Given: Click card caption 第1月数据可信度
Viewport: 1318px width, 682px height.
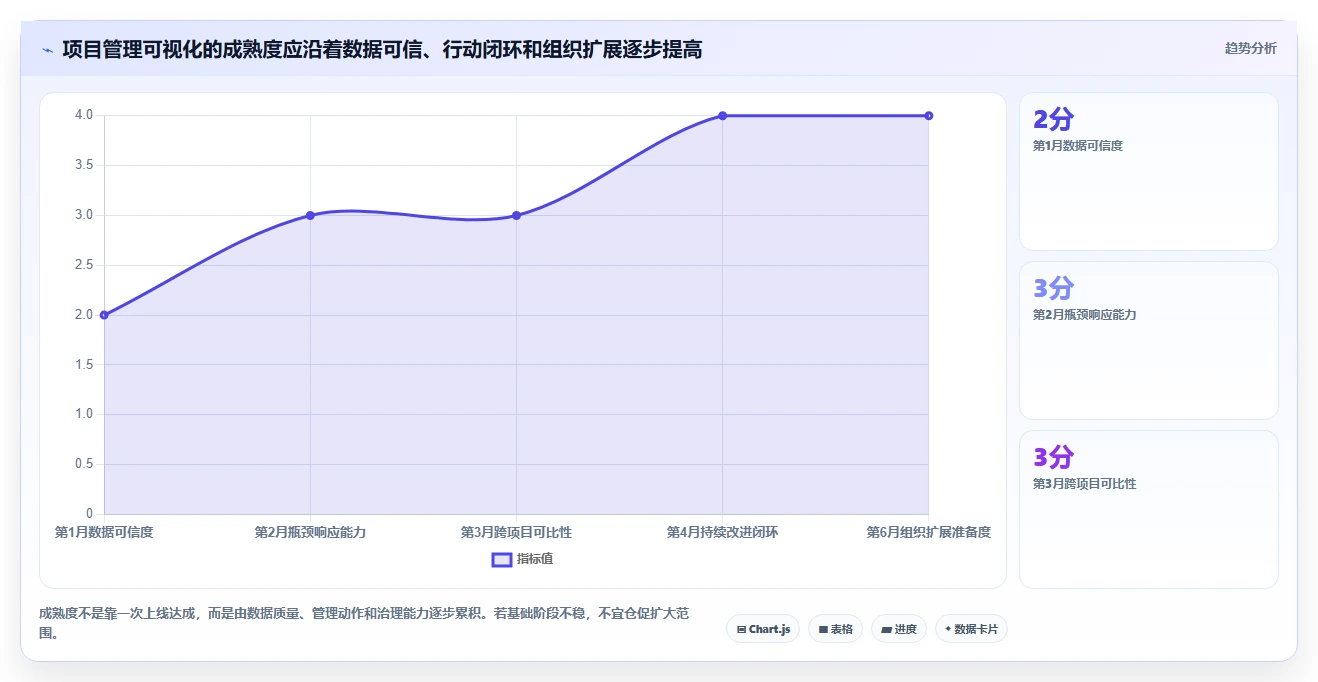Looking at the screenshot, I should [1078, 146].
